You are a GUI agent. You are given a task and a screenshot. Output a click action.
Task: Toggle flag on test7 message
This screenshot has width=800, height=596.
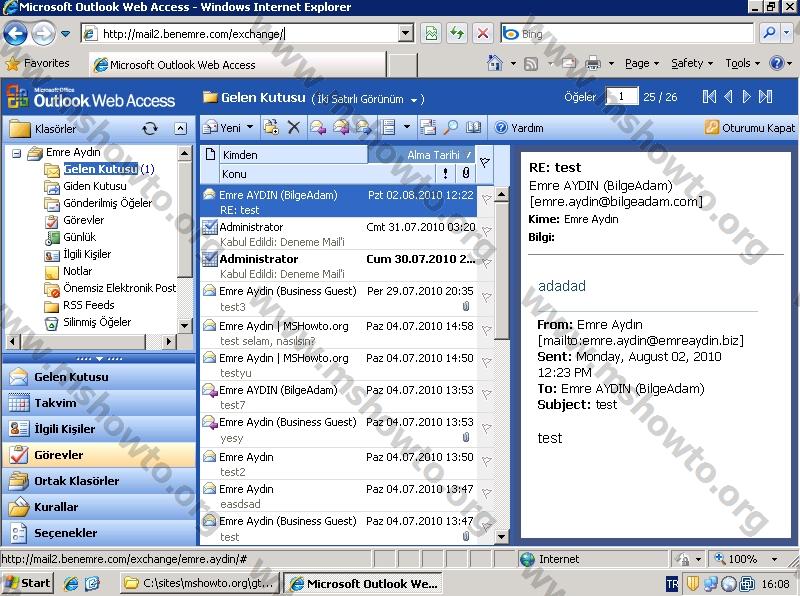click(x=487, y=394)
